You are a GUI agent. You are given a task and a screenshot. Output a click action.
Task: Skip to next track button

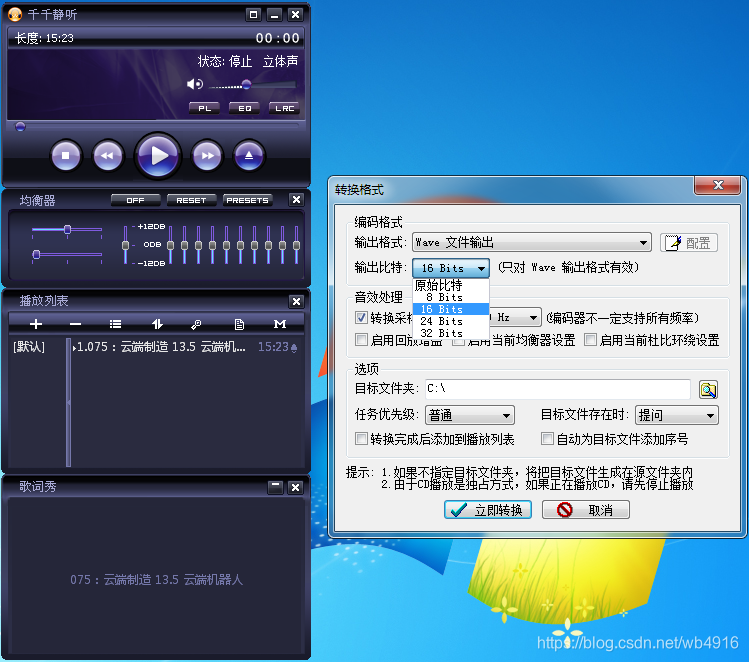pos(207,156)
